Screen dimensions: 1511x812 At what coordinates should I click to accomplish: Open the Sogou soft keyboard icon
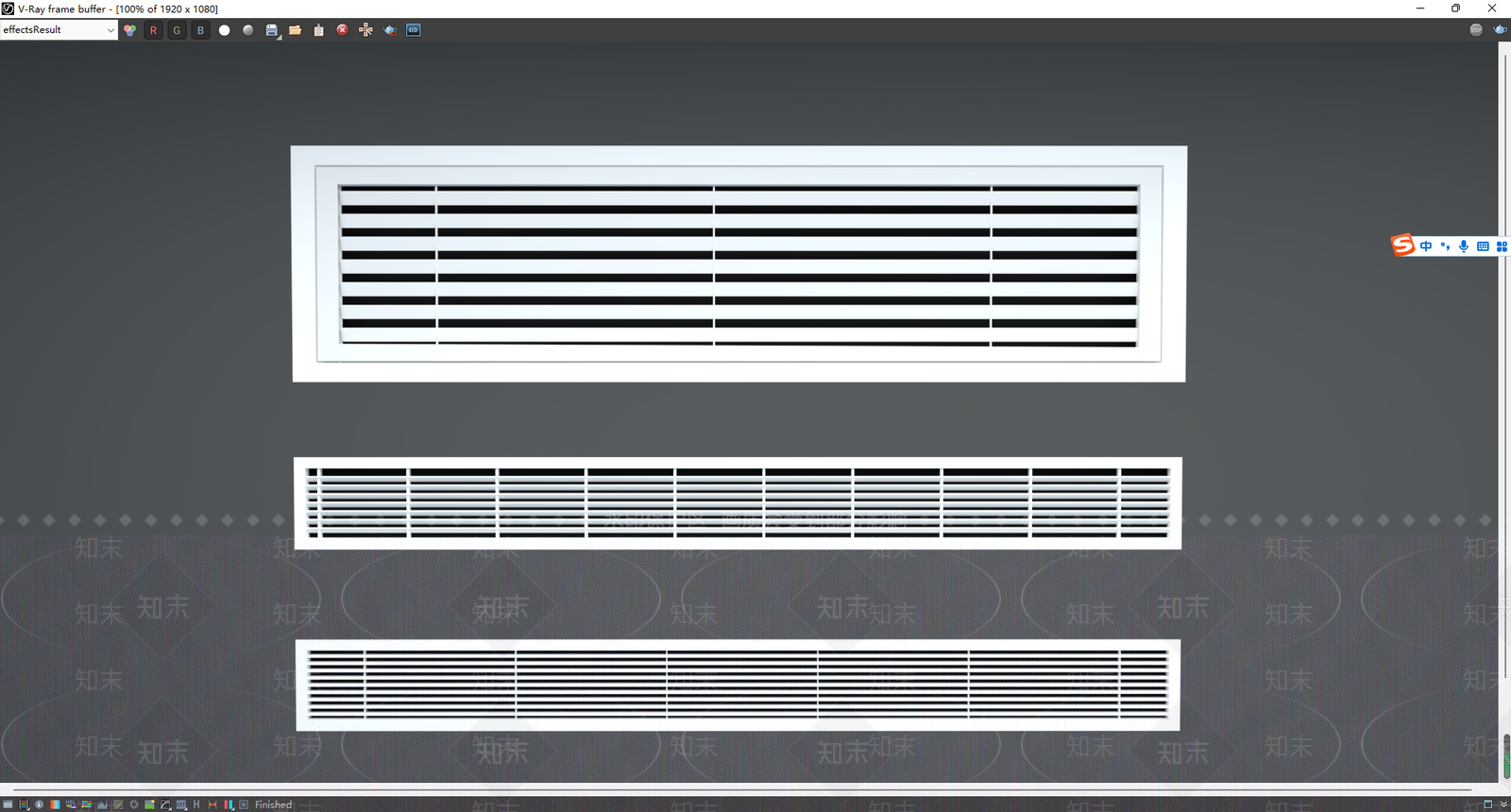(x=1483, y=246)
